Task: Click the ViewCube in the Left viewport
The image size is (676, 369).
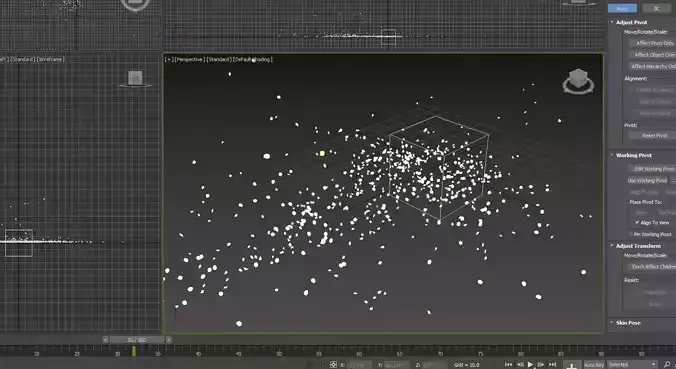Action: (135, 79)
